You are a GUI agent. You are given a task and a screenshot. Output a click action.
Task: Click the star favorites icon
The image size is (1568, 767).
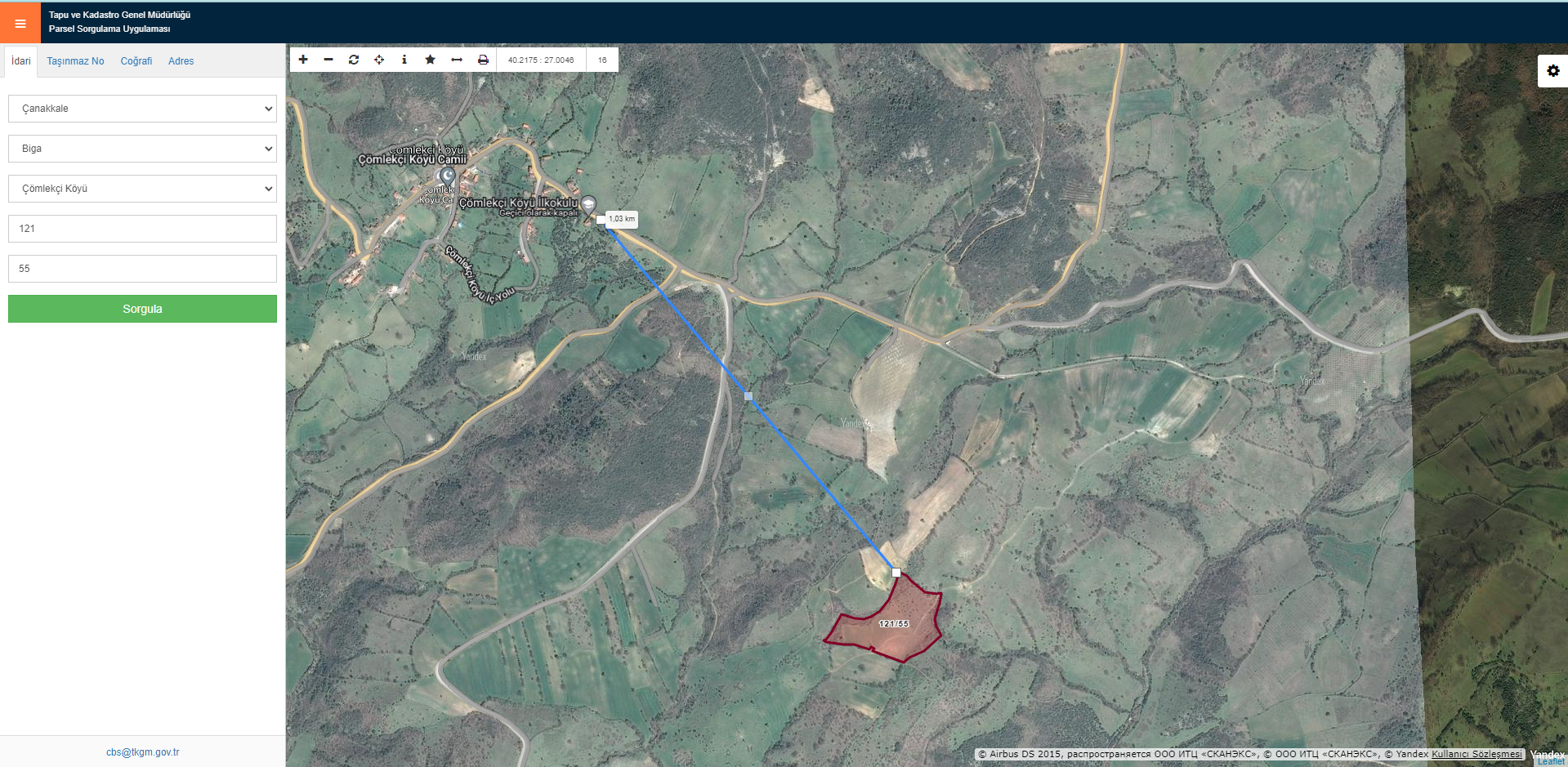431,60
